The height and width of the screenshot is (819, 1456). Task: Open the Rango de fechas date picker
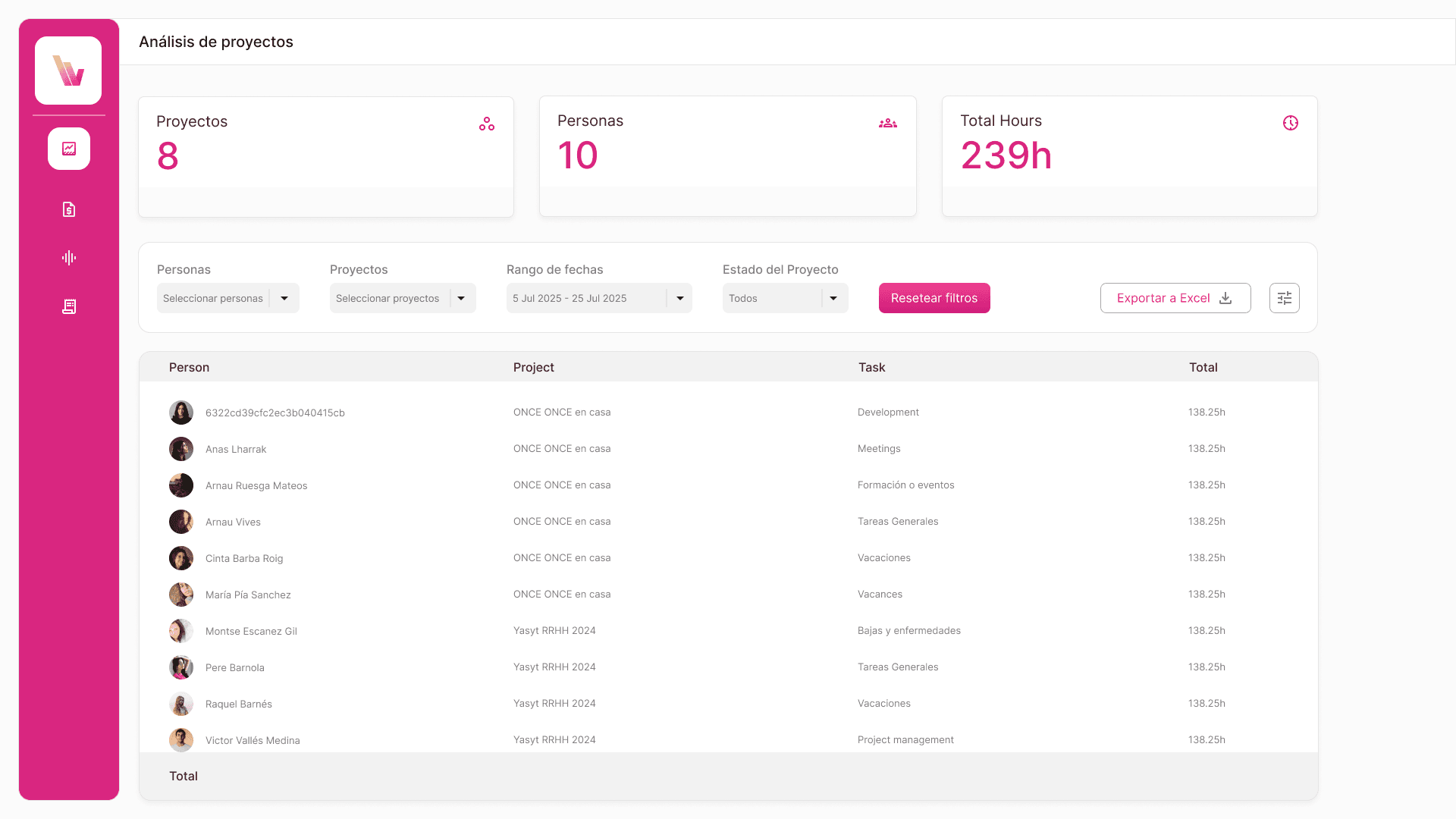(x=598, y=298)
